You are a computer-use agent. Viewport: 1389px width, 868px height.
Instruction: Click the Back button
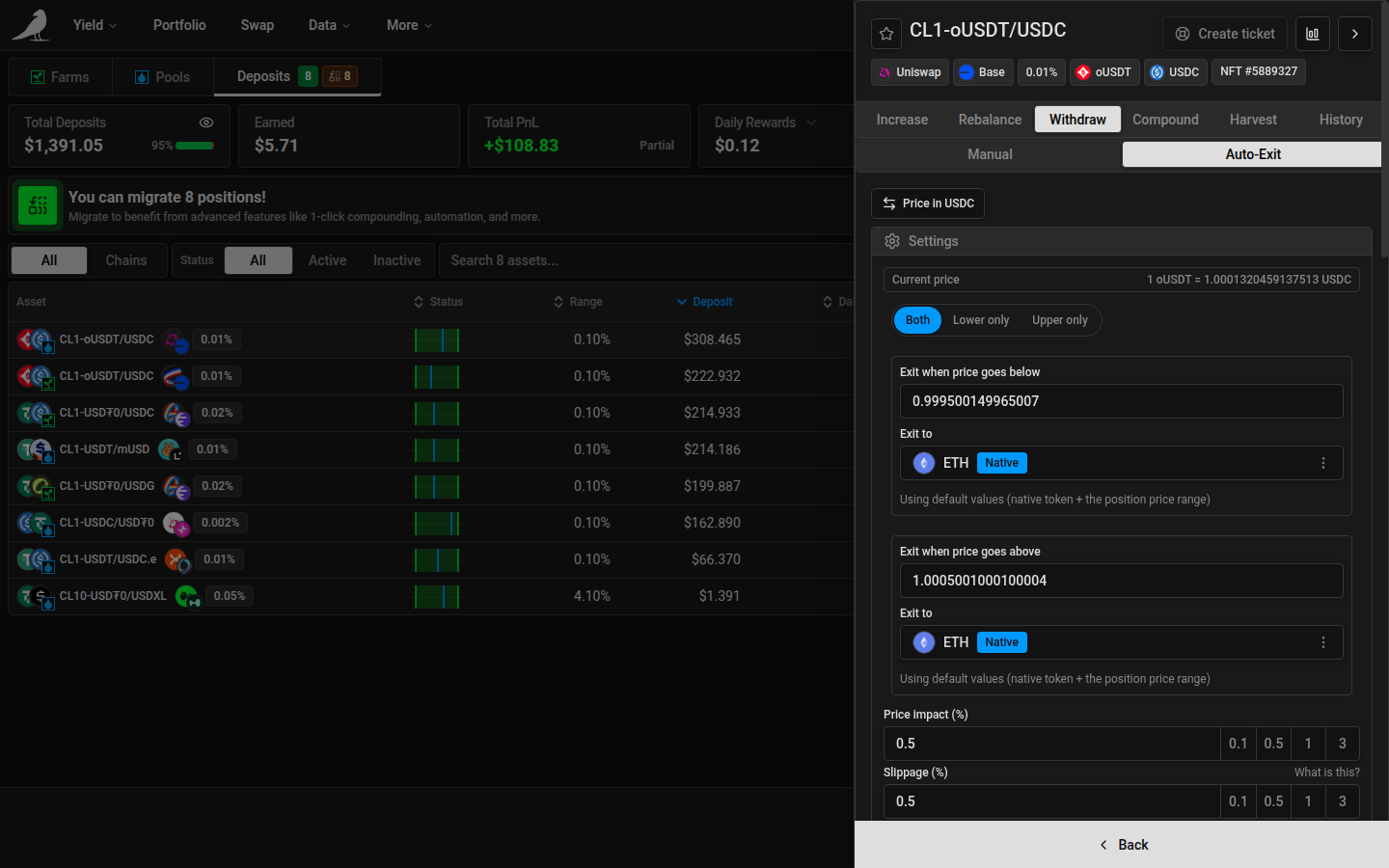point(1122,845)
